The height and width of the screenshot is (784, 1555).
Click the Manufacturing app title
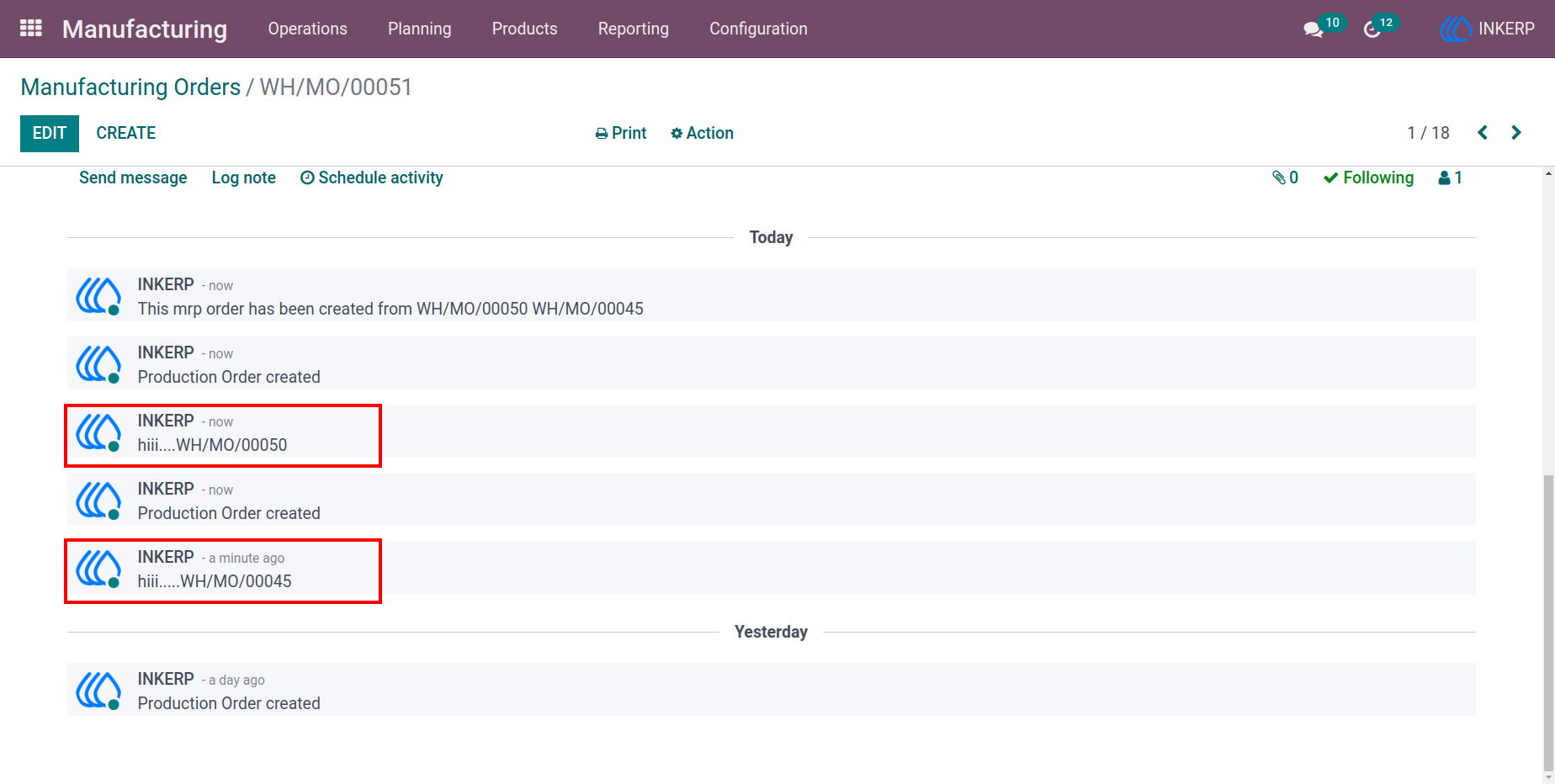145,29
